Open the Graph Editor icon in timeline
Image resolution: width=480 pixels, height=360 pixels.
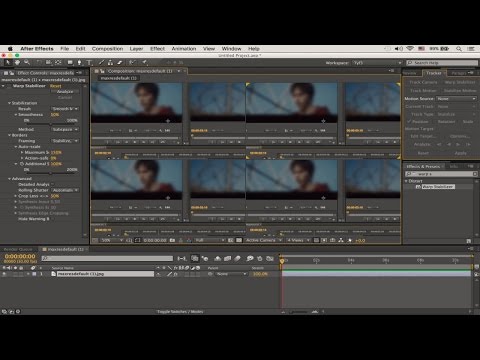coord(270,258)
